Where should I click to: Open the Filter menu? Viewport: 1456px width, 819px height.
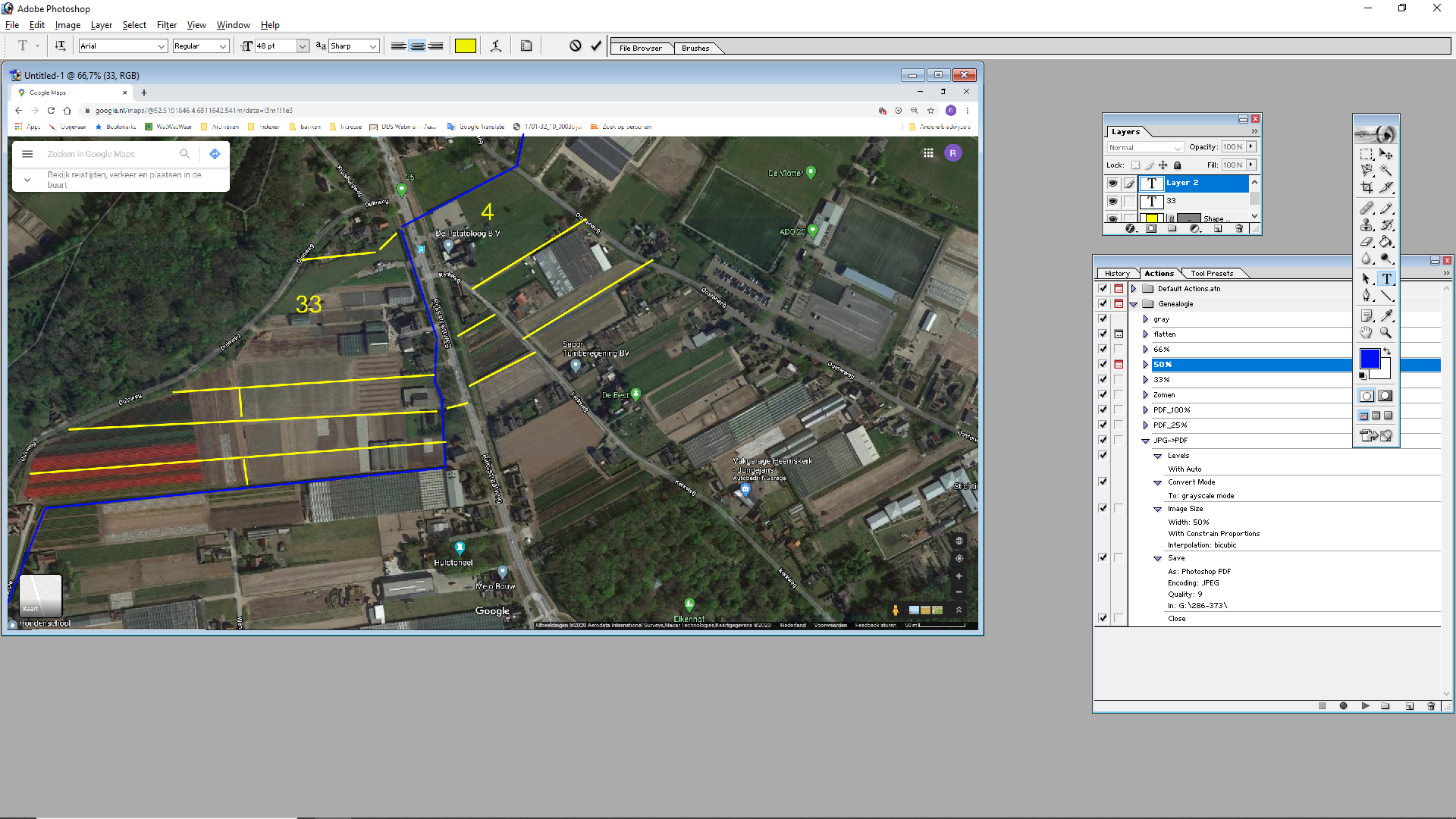pyautogui.click(x=166, y=25)
